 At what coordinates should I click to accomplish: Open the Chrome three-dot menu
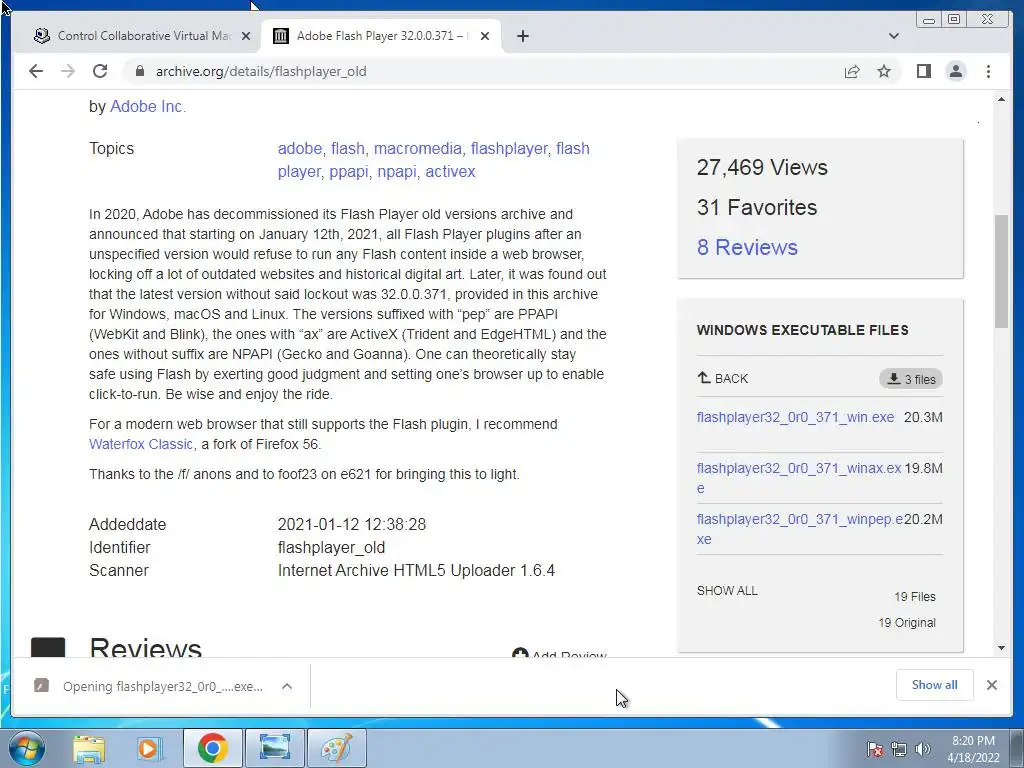pos(988,71)
